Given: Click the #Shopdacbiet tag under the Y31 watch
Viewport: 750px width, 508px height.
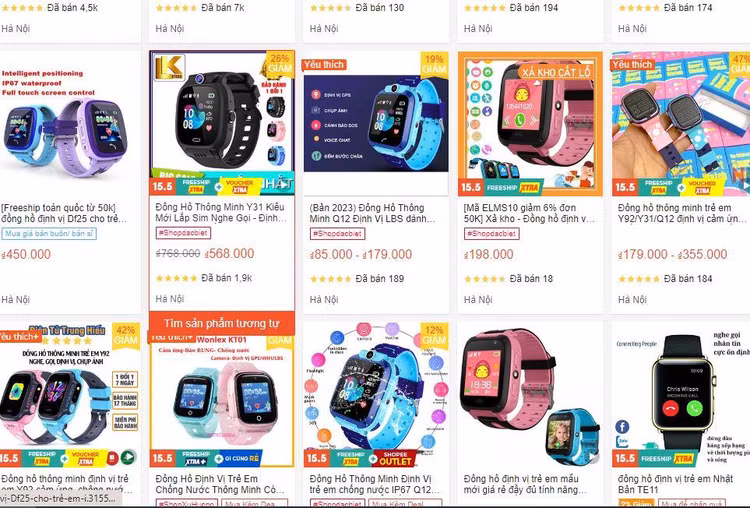Looking at the screenshot, I should [x=183, y=233].
